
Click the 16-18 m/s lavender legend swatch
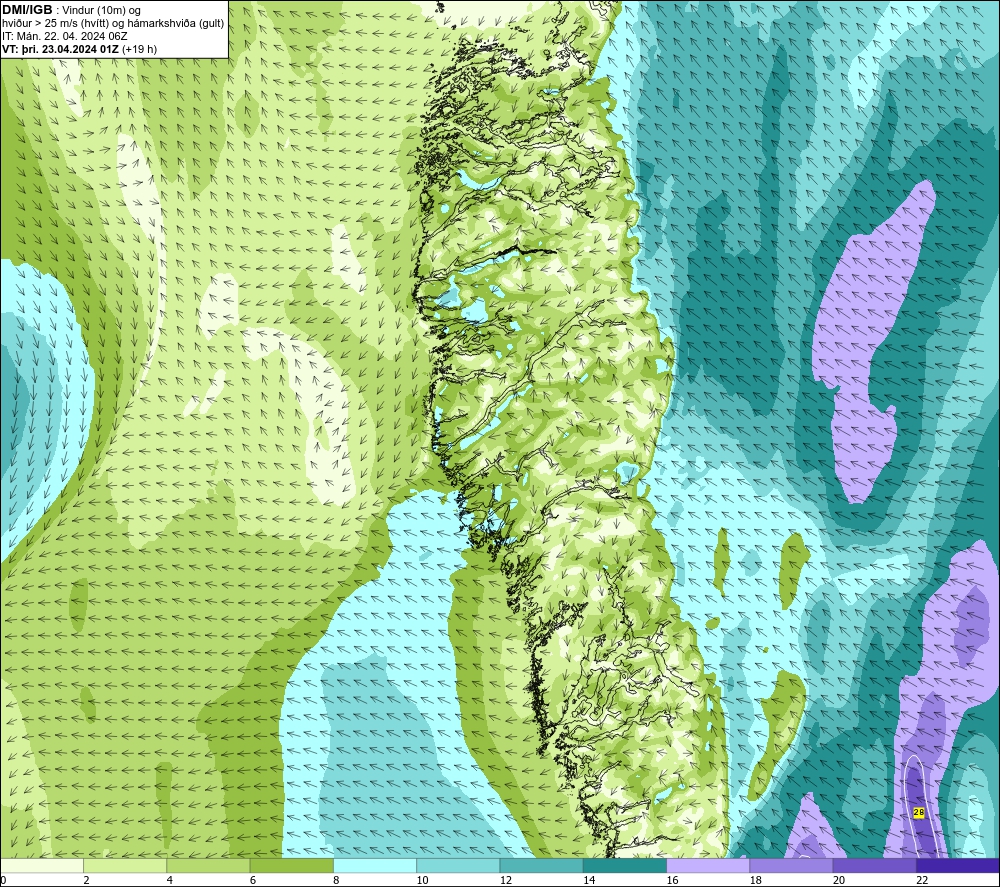(708, 865)
